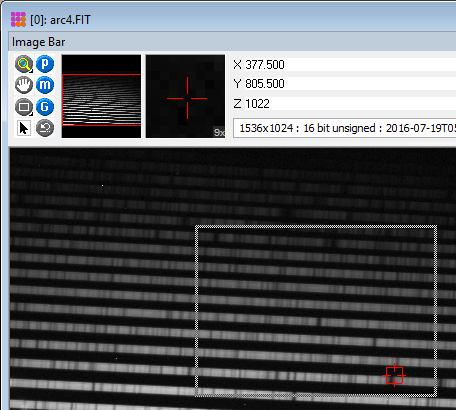
Task: Click the 9x magnifier preview pane
Action: click(x=185, y=96)
